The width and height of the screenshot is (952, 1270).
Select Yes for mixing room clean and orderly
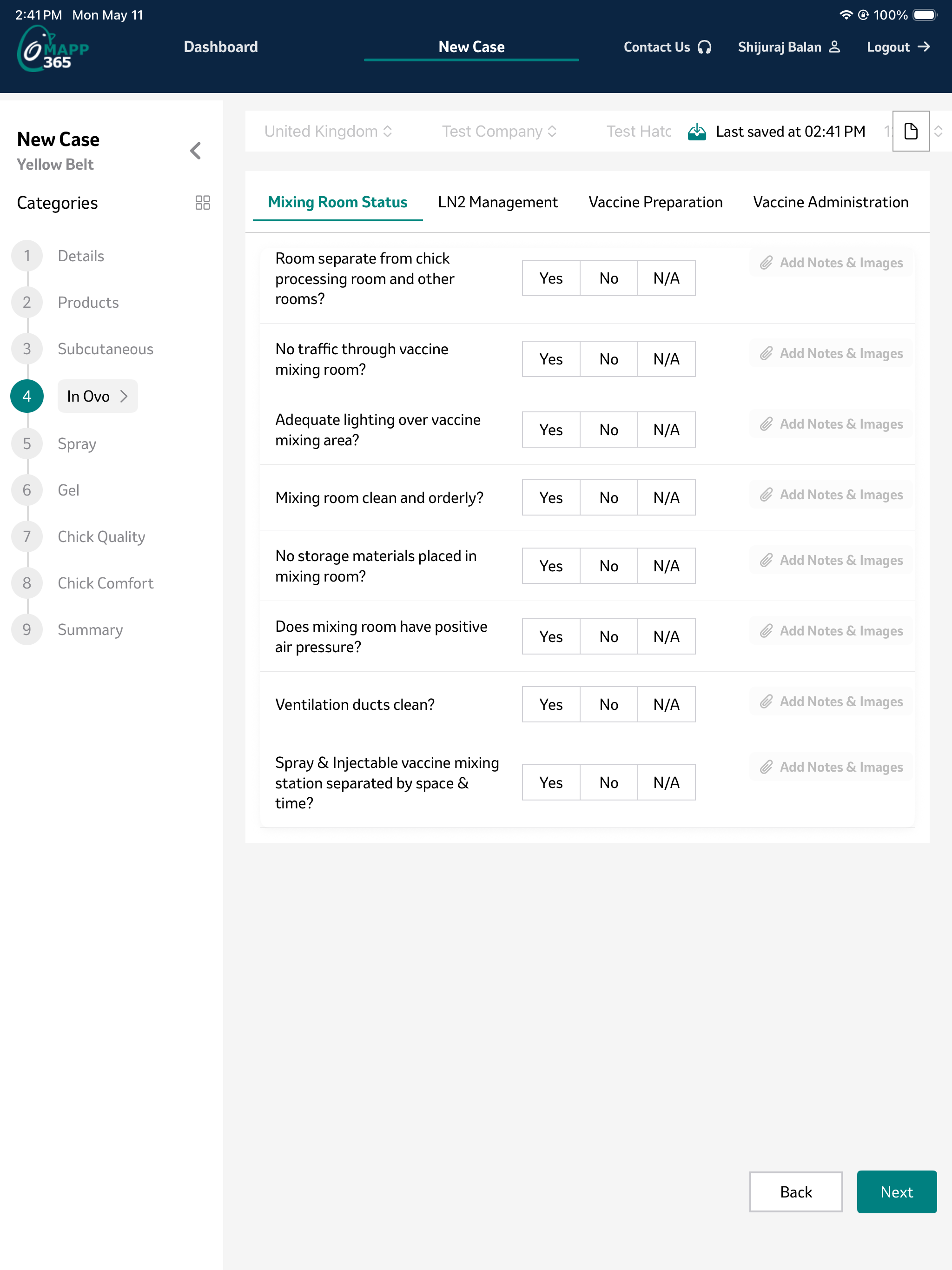point(551,498)
